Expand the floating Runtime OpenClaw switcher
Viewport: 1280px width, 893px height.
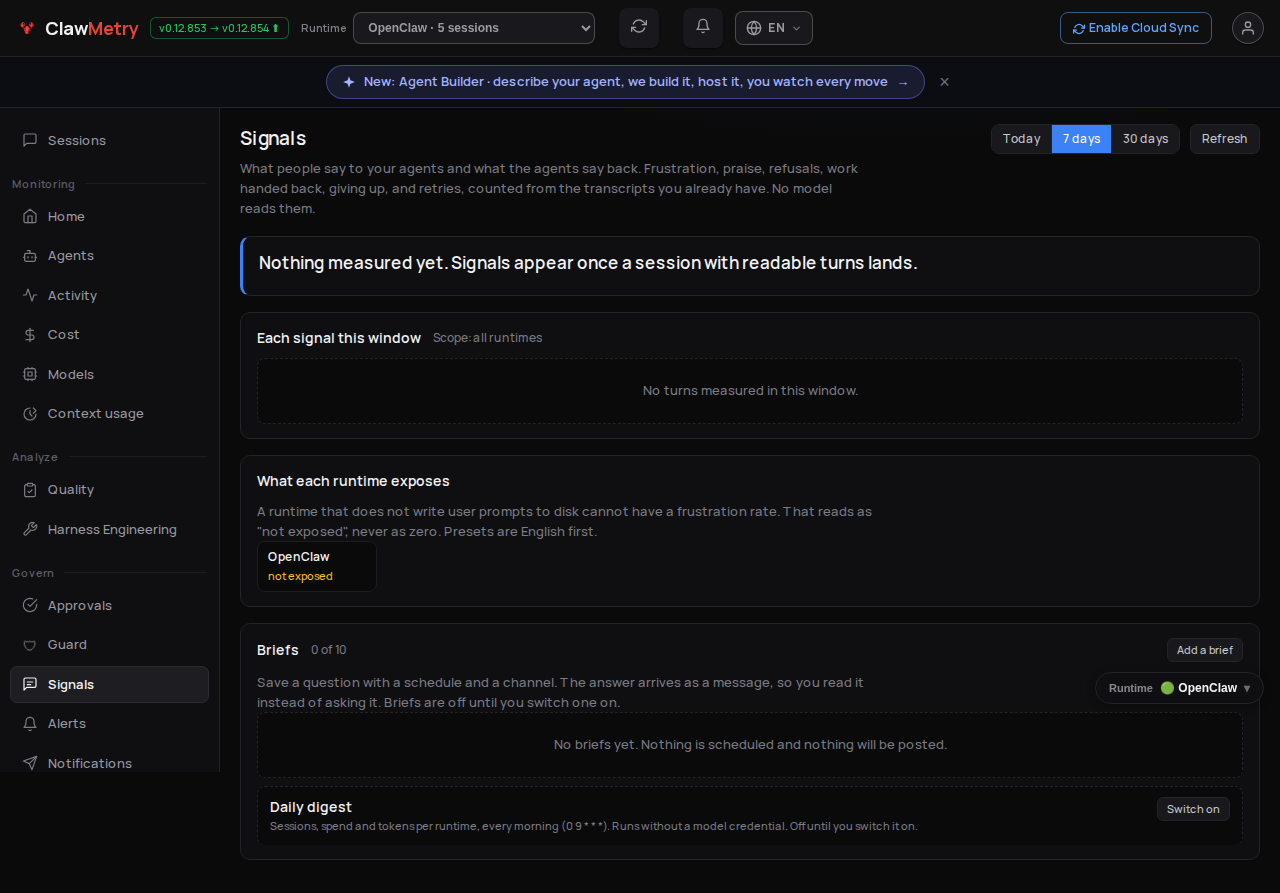tap(1179, 688)
